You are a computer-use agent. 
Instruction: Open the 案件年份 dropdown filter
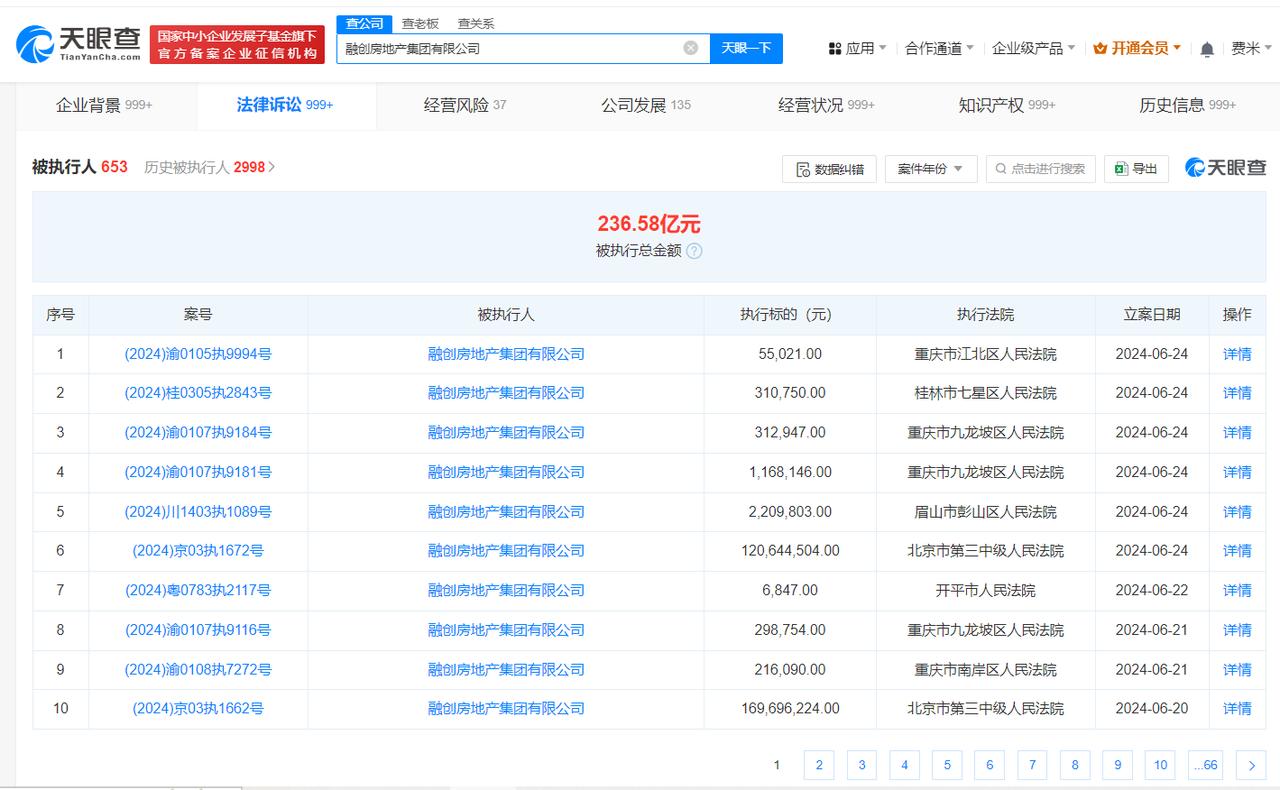[x=930, y=169]
